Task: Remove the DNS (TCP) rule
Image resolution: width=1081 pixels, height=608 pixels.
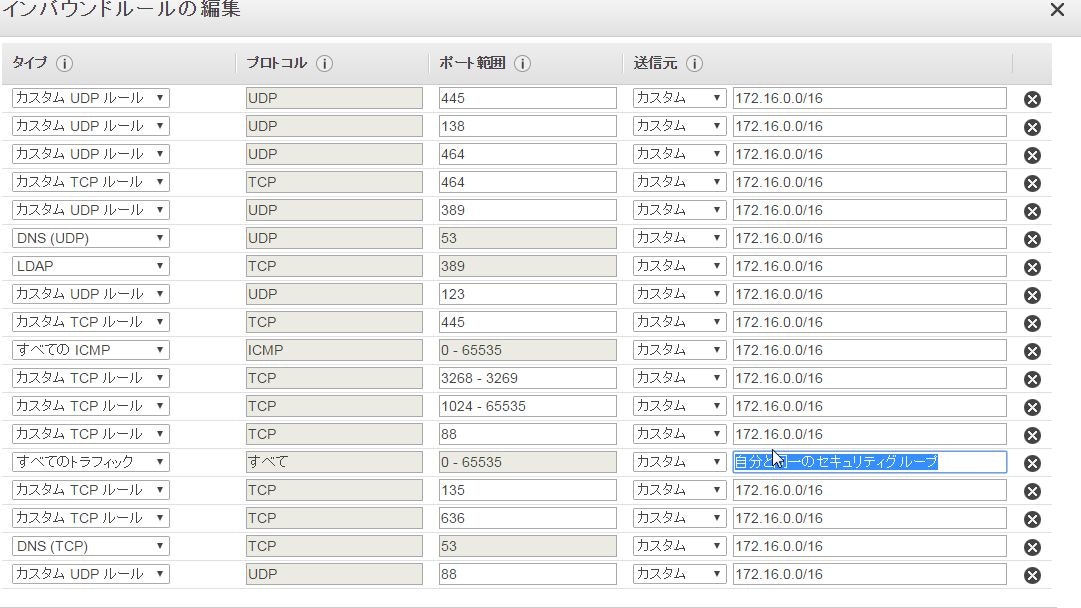Action: [x=1032, y=547]
